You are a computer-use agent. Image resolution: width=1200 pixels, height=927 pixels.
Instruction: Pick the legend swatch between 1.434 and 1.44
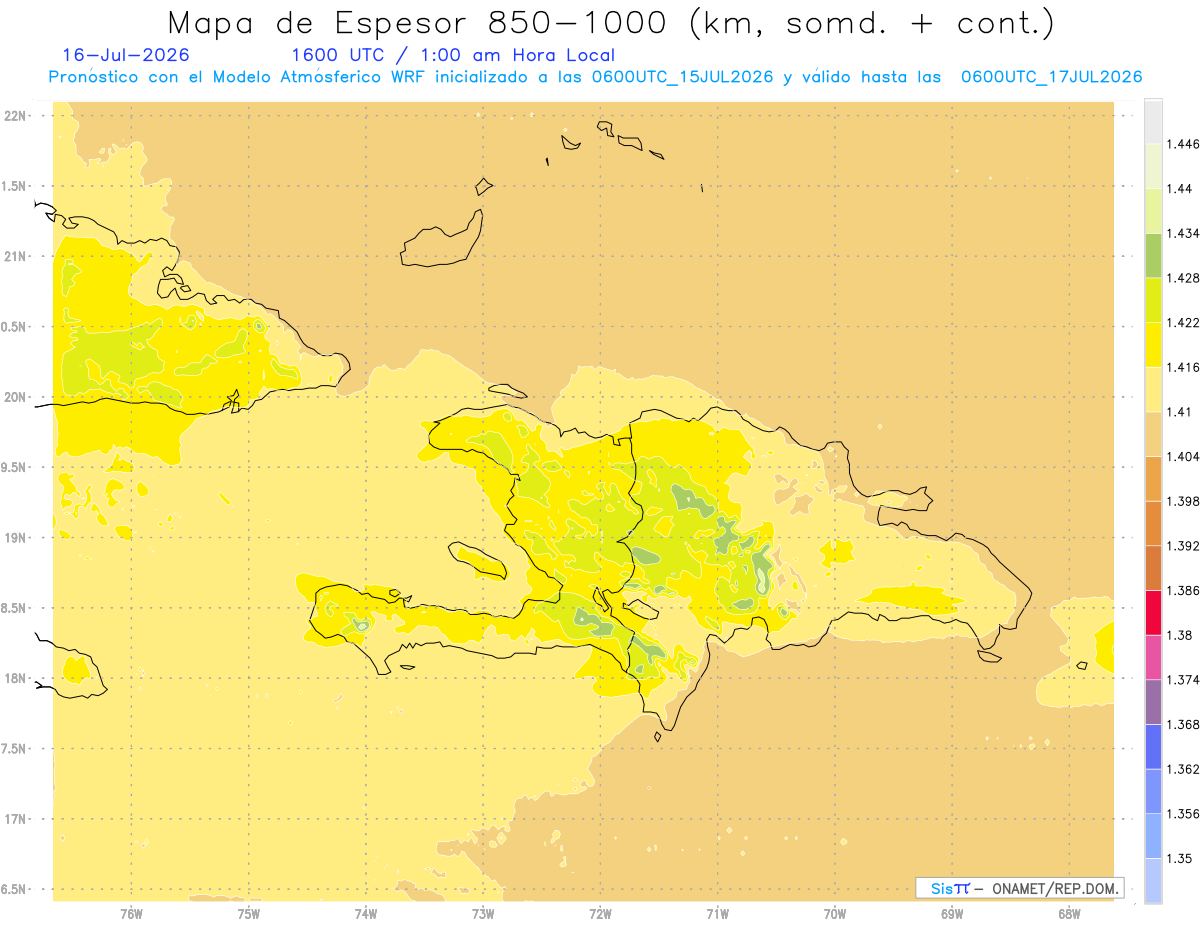coord(1153,211)
